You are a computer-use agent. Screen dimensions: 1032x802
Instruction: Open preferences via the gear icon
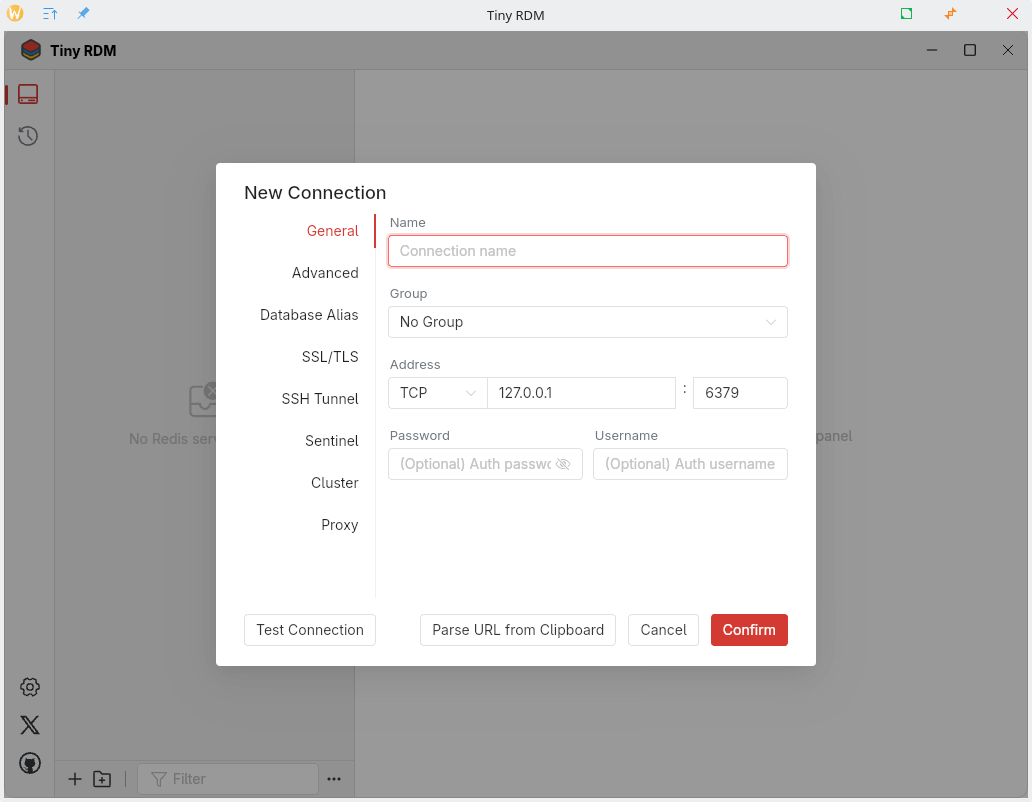pos(30,687)
